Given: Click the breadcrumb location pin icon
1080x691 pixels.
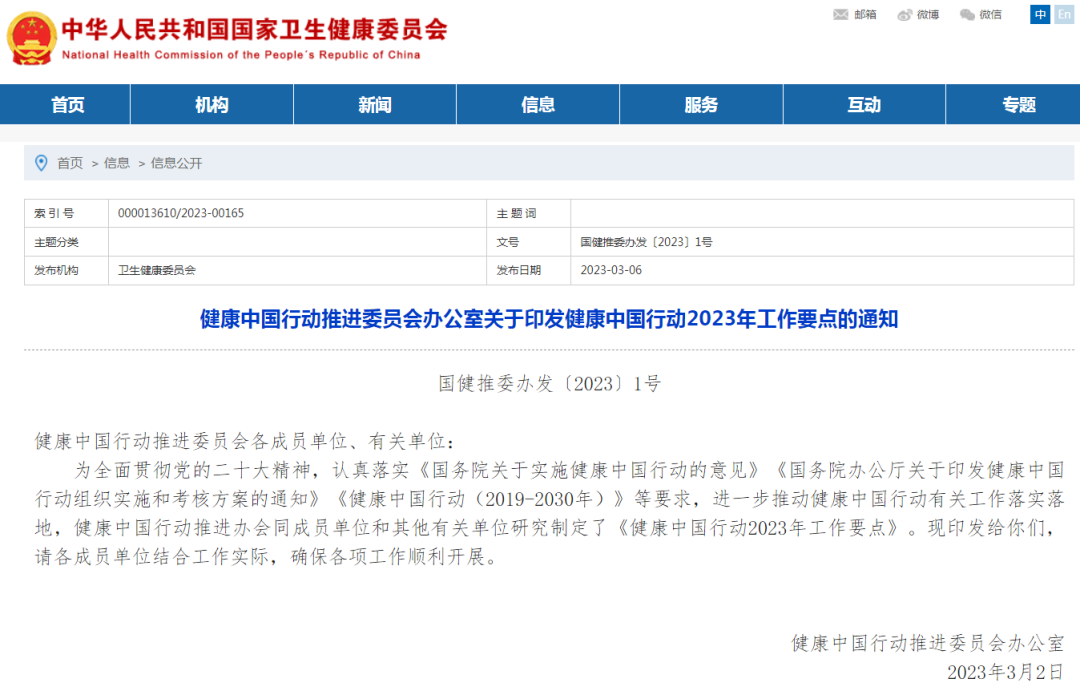Looking at the screenshot, I should tap(41, 163).
